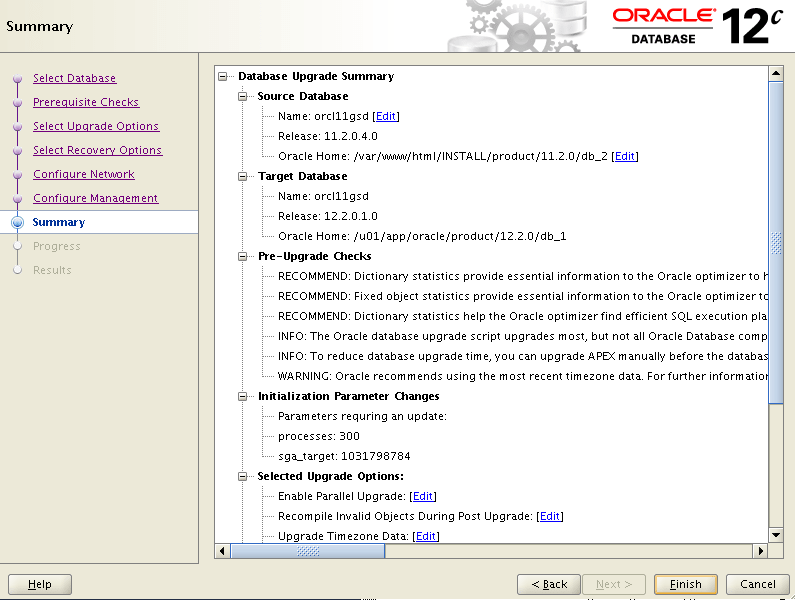Open Help for the upgrade assistant

40,584
